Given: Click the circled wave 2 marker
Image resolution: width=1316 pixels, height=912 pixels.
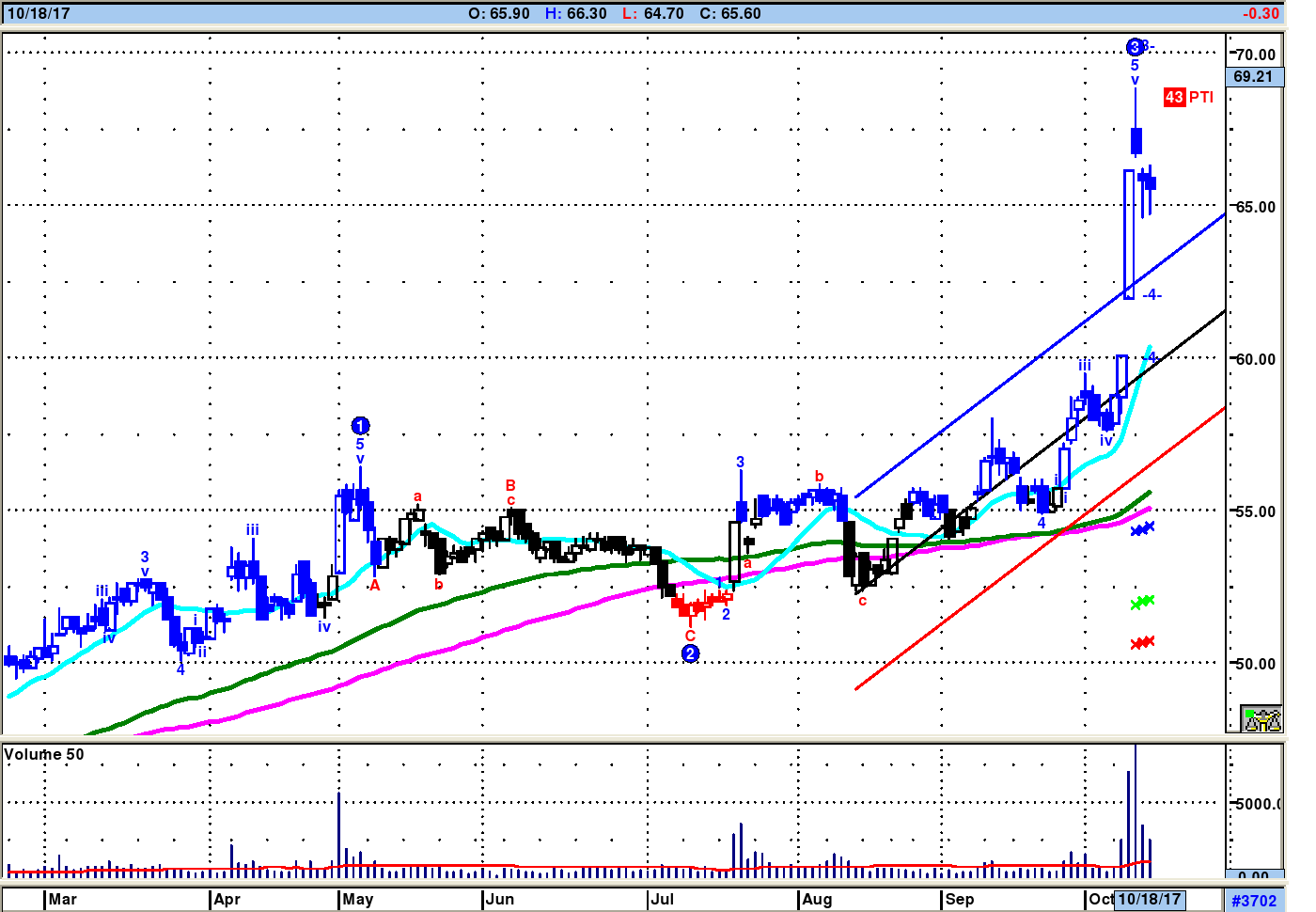Looking at the screenshot, I should 690,653.
